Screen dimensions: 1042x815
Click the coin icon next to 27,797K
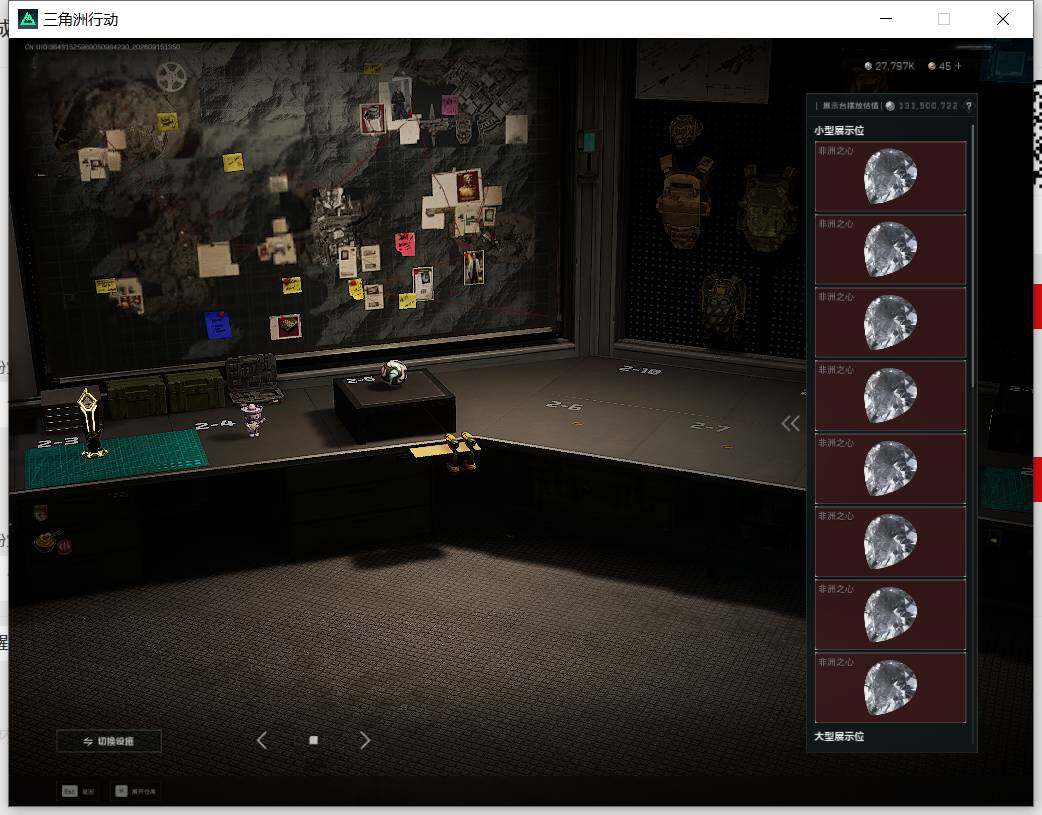point(868,66)
